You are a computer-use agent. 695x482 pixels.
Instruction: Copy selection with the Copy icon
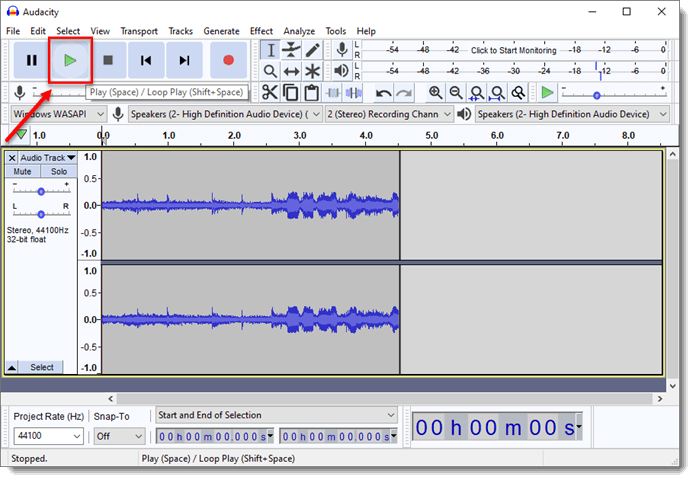(x=291, y=93)
